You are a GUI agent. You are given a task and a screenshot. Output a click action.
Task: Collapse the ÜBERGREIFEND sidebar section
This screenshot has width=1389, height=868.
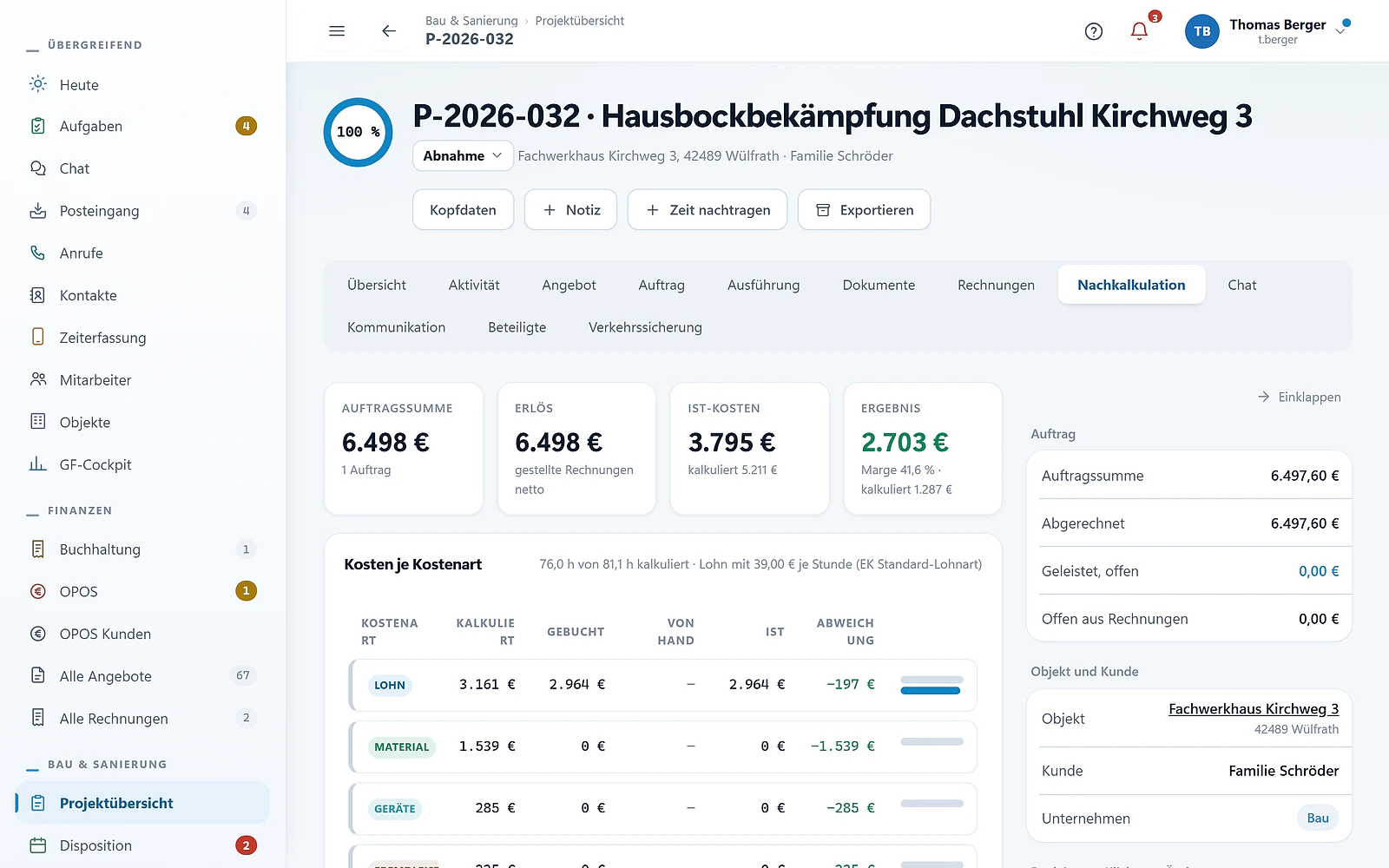(x=84, y=45)
